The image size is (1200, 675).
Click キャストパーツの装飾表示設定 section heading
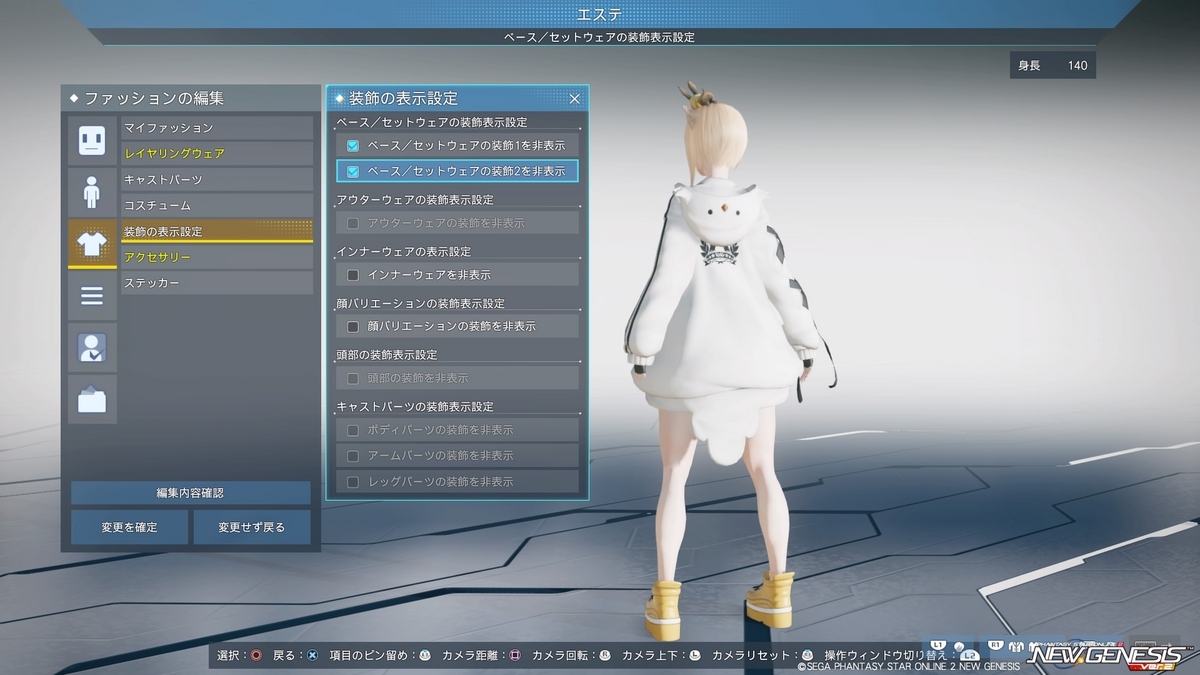point(415,408)
